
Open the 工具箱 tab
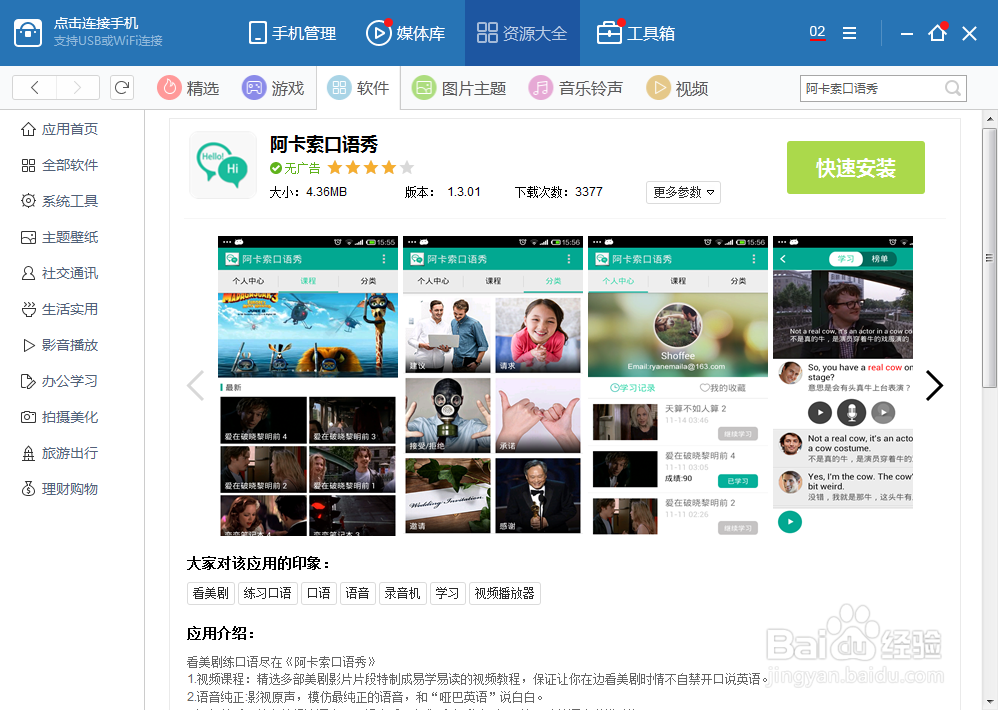pos(635,33)
